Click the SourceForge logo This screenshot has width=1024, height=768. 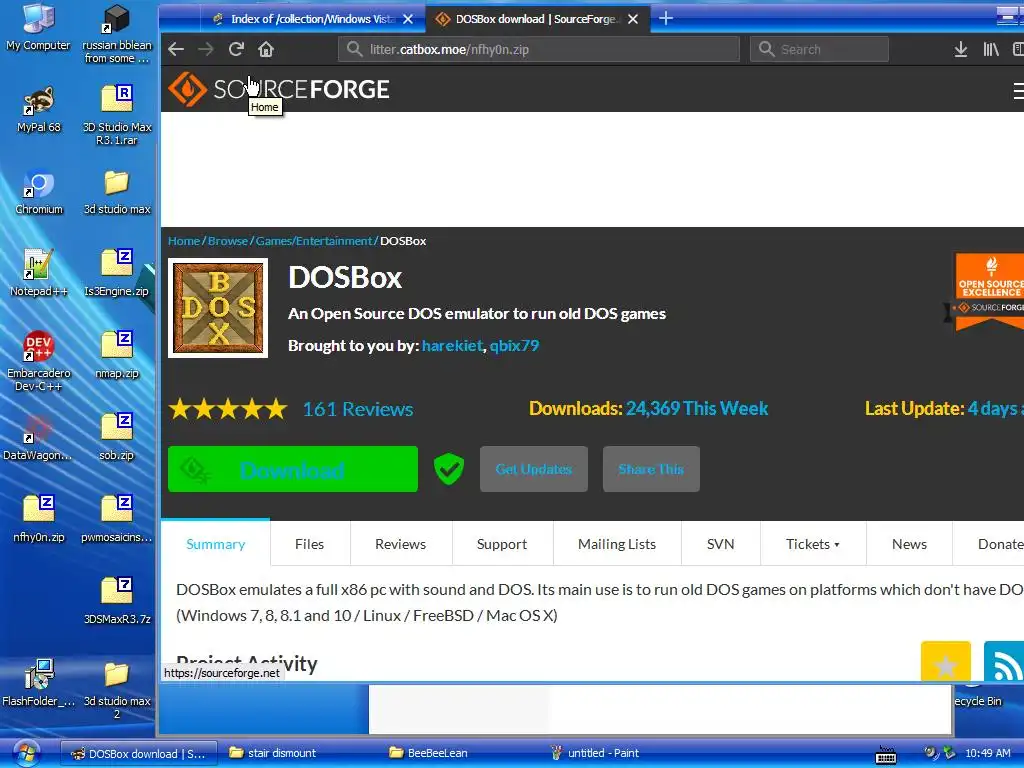click(279, 89)
